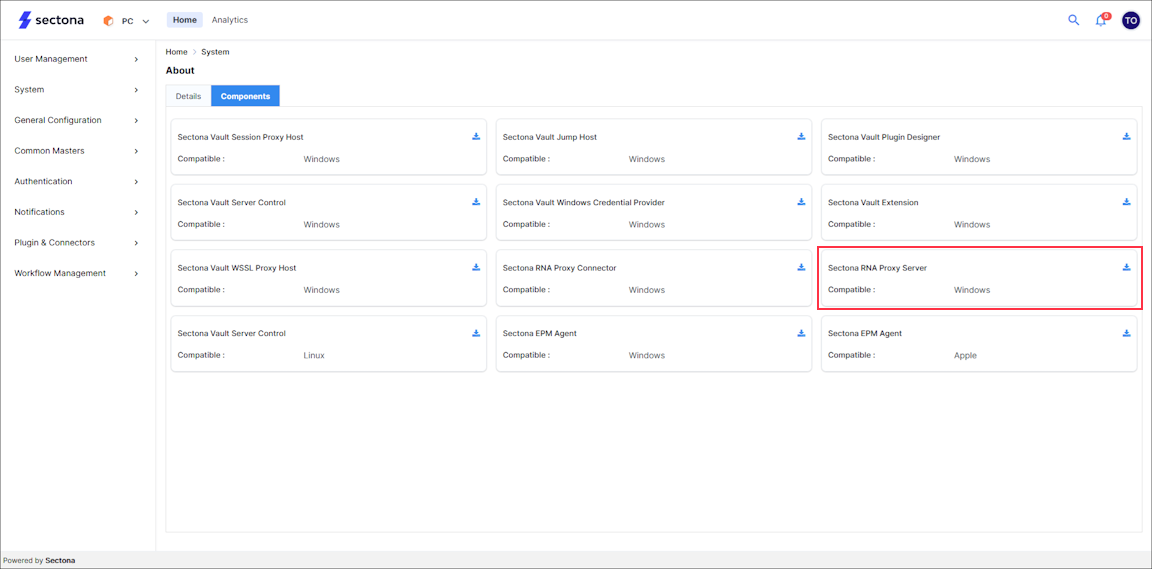Click Sectona link in footer

(60, 560)
